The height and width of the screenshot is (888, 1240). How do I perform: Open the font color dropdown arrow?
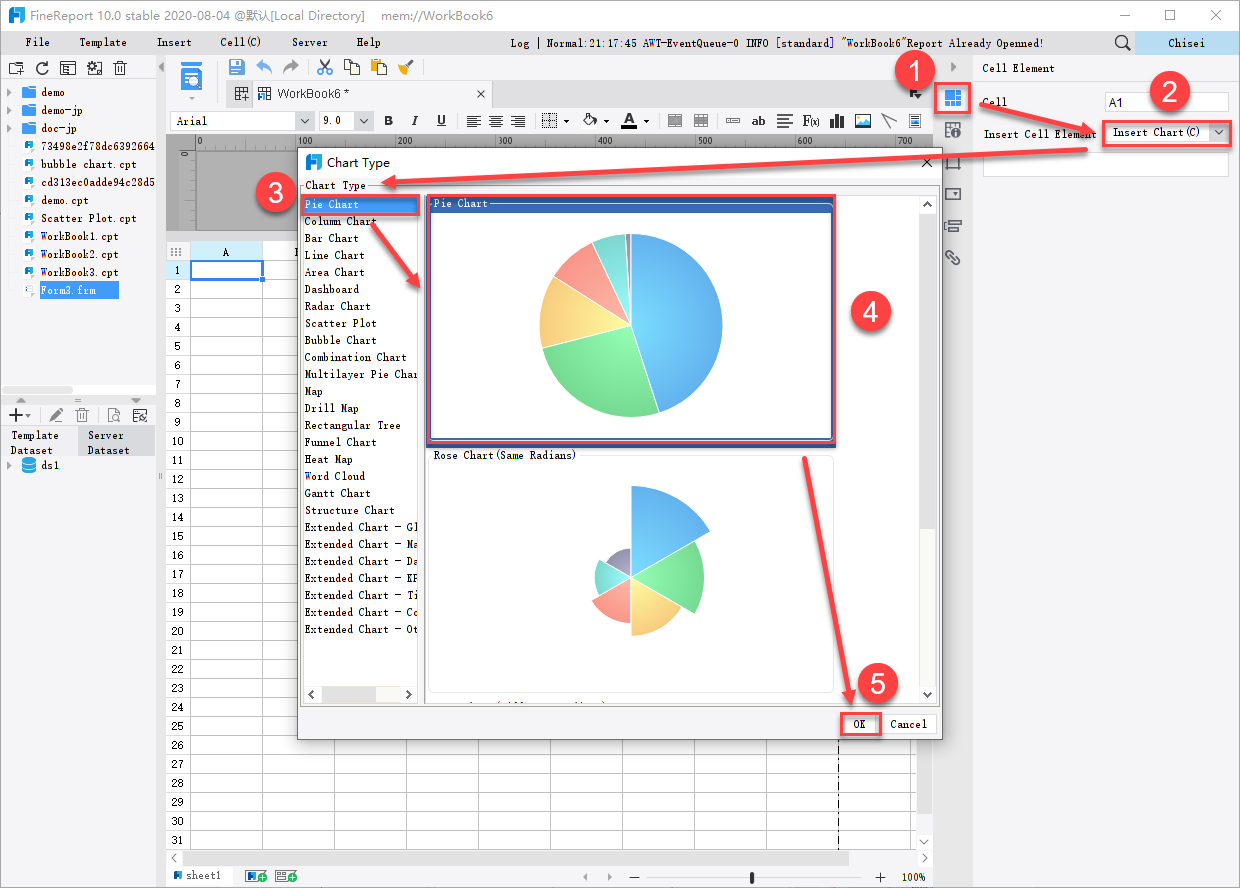click(x=645, y=120)
